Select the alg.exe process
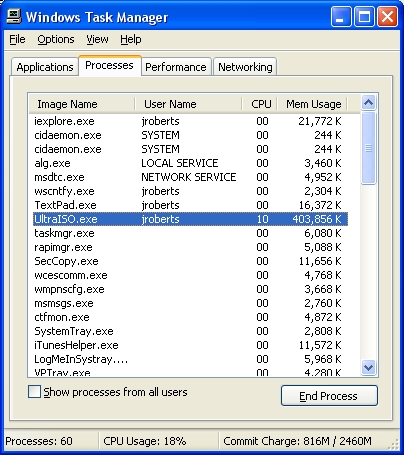The image size is (404, 455). tap(190, 163)
